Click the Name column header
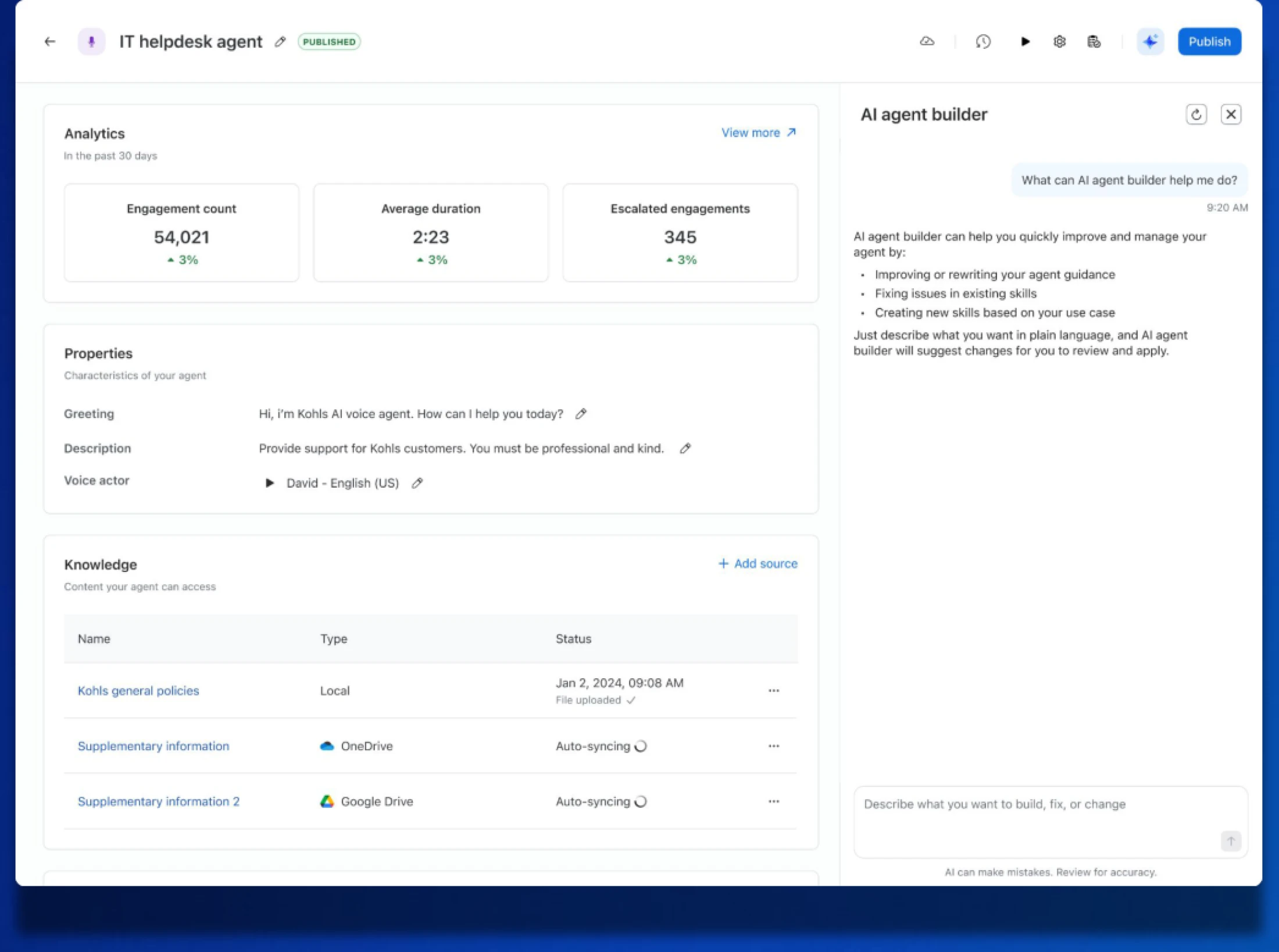The width and height of the screenshot is (1279, 952). coord(94,639)
